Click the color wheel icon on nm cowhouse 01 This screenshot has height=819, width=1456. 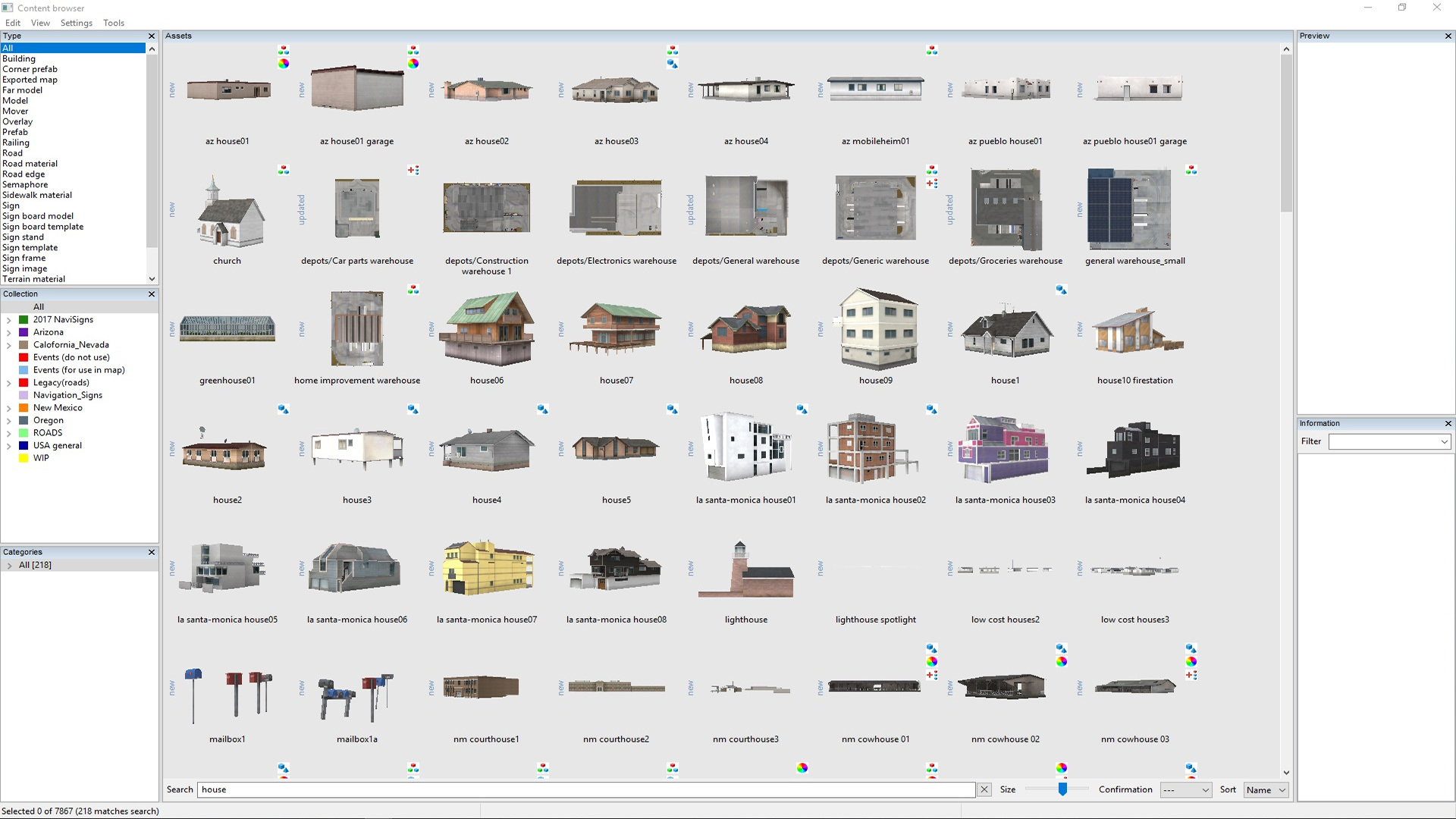[932, 661]
